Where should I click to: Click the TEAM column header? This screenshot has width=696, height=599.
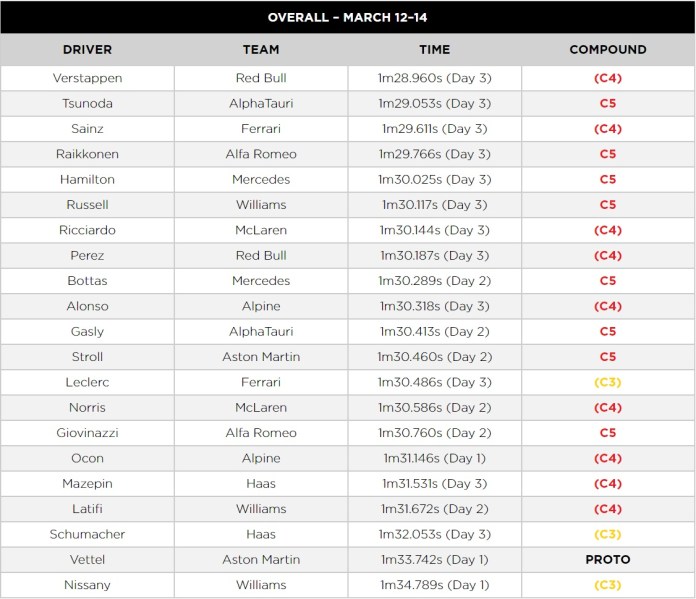261,49
